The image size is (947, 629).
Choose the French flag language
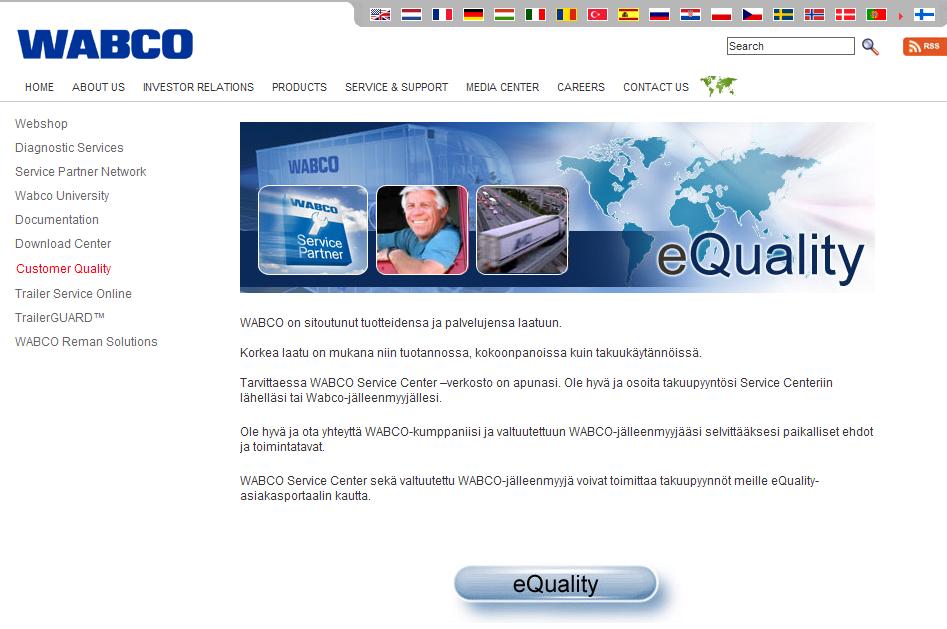[442, 15]
